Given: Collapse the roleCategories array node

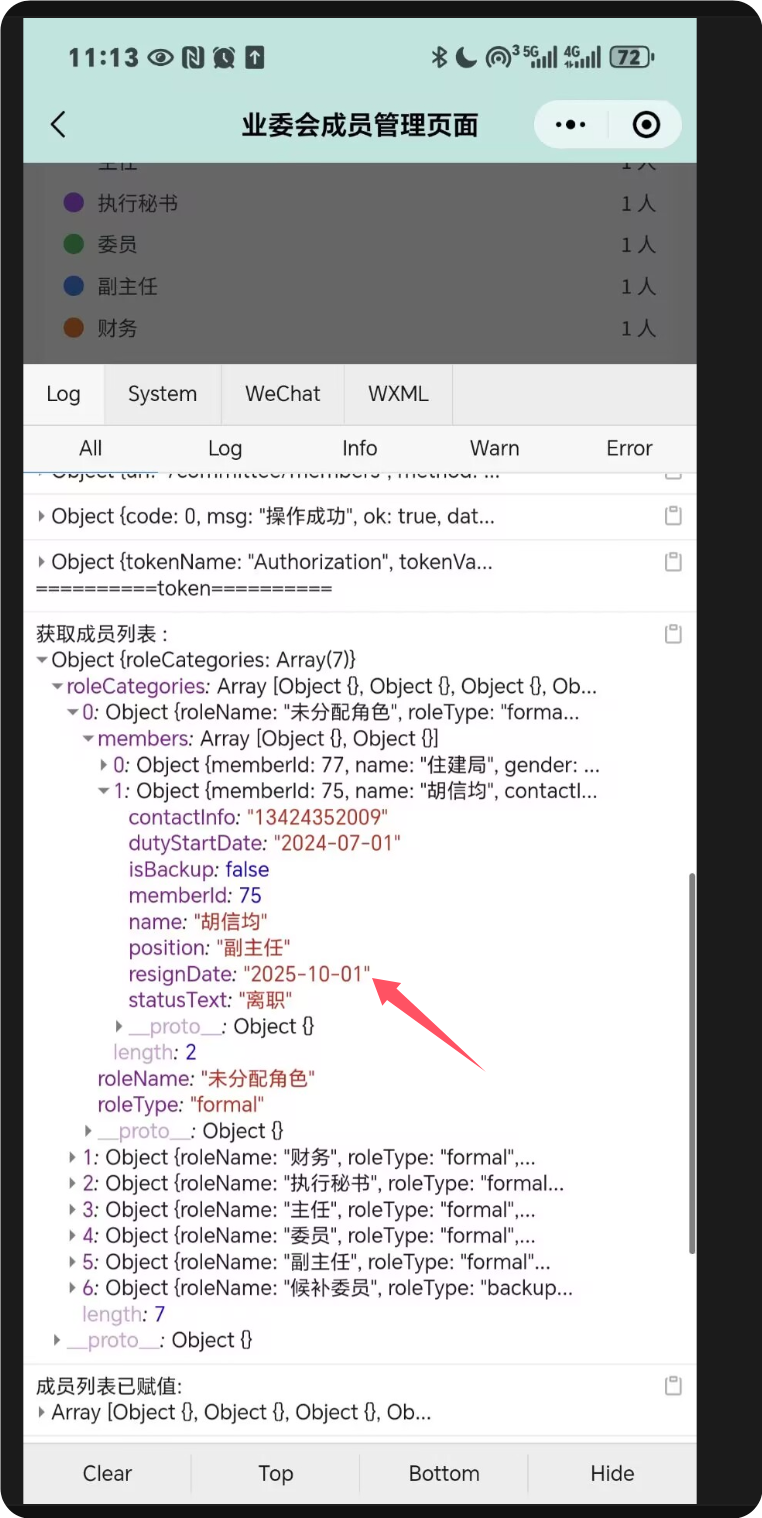Looking at the screenshot, I should coord(57,687).
